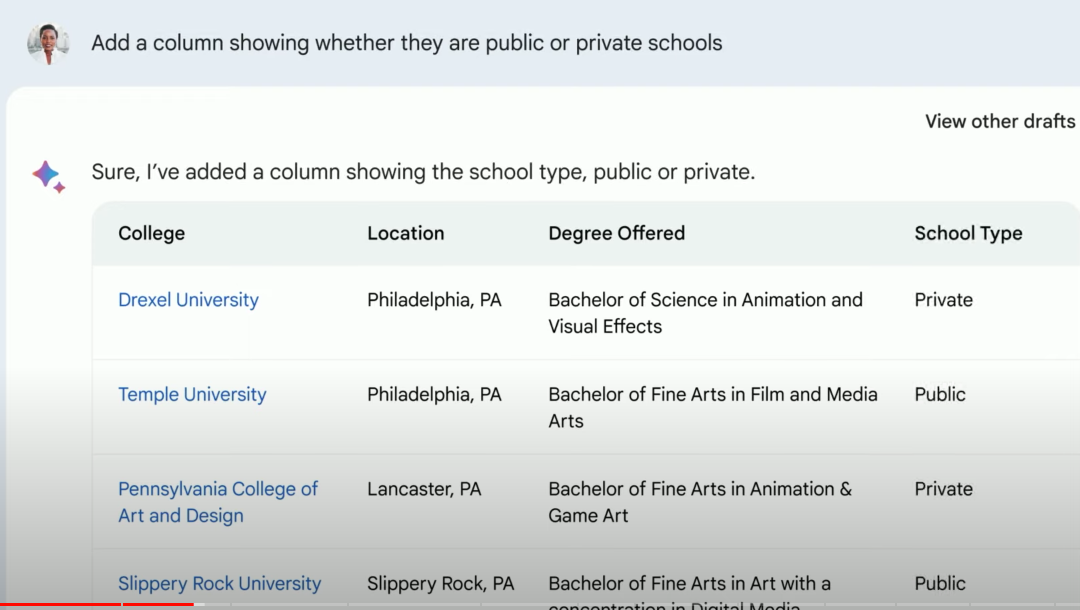Open View other drafts
Viewport: 1080px width, 610px height.
click(x=999, y=121)
